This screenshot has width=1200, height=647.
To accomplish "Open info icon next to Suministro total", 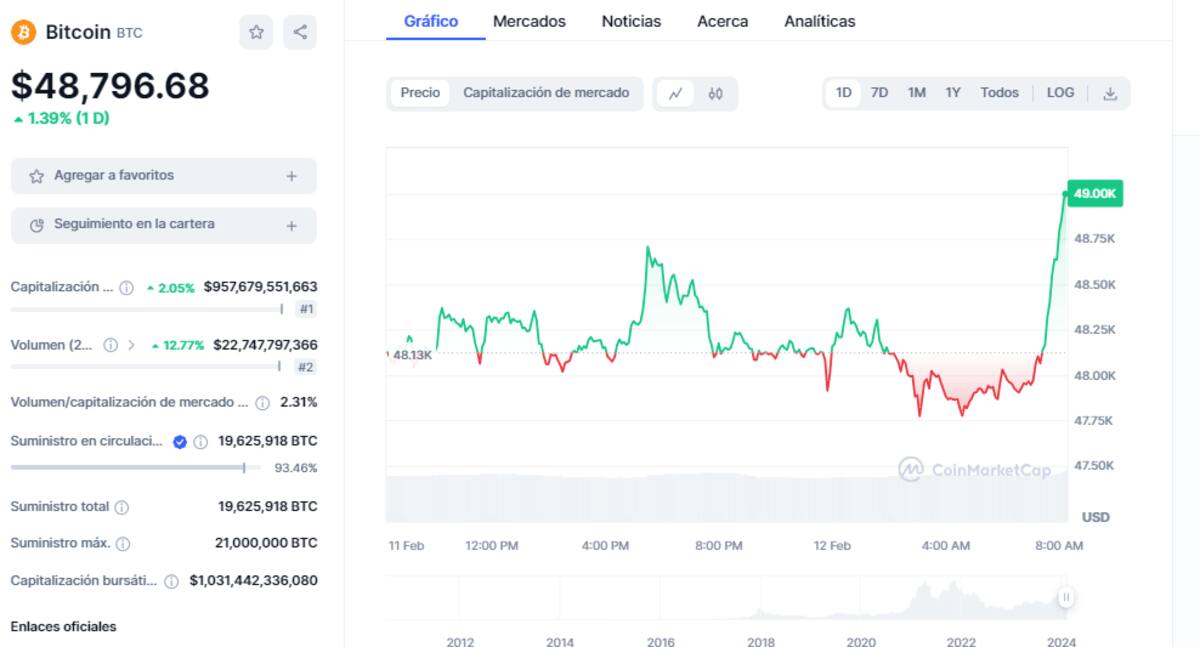I will tap(122, 507).
